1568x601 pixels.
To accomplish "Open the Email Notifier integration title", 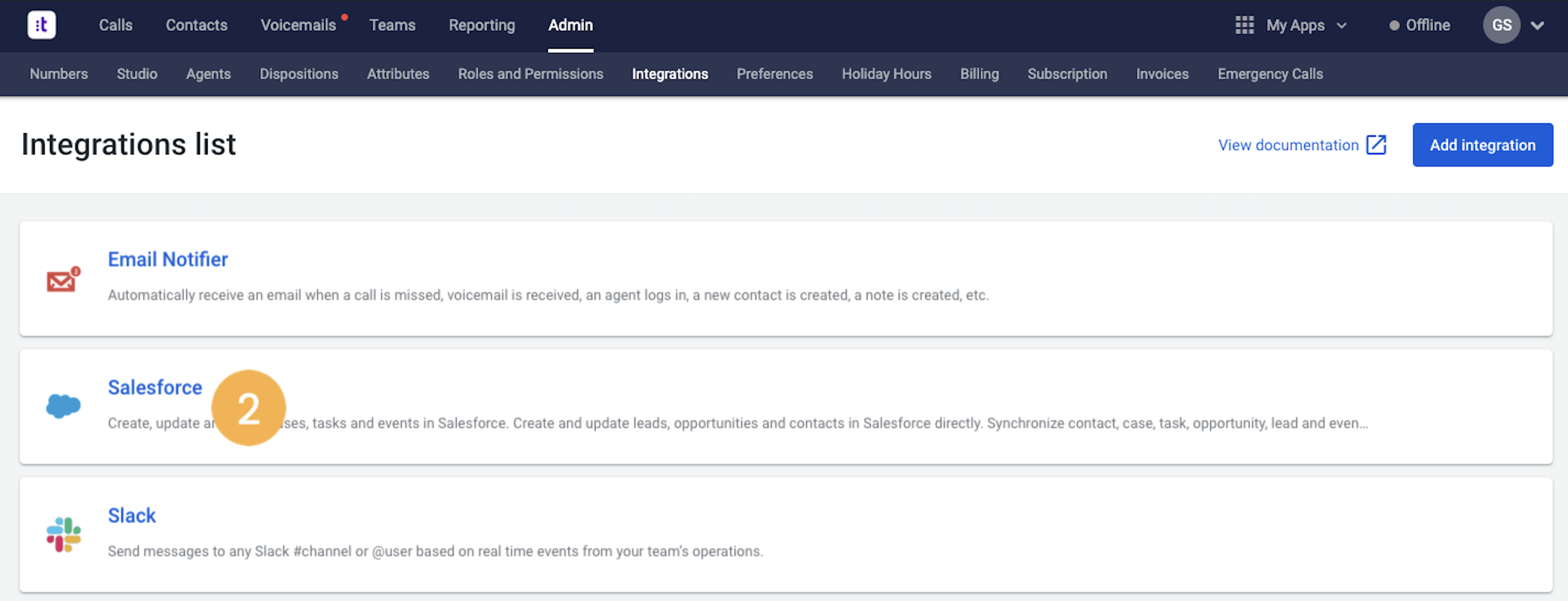I will [167, 260].
